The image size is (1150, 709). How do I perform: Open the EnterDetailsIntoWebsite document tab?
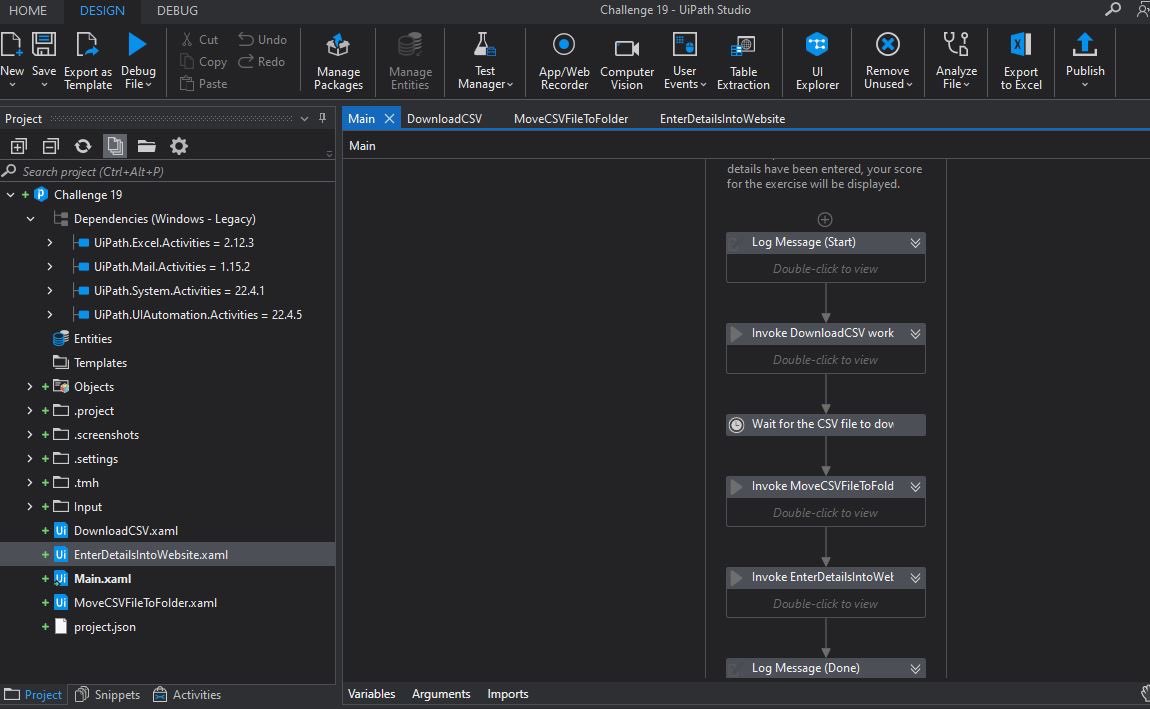722,119
